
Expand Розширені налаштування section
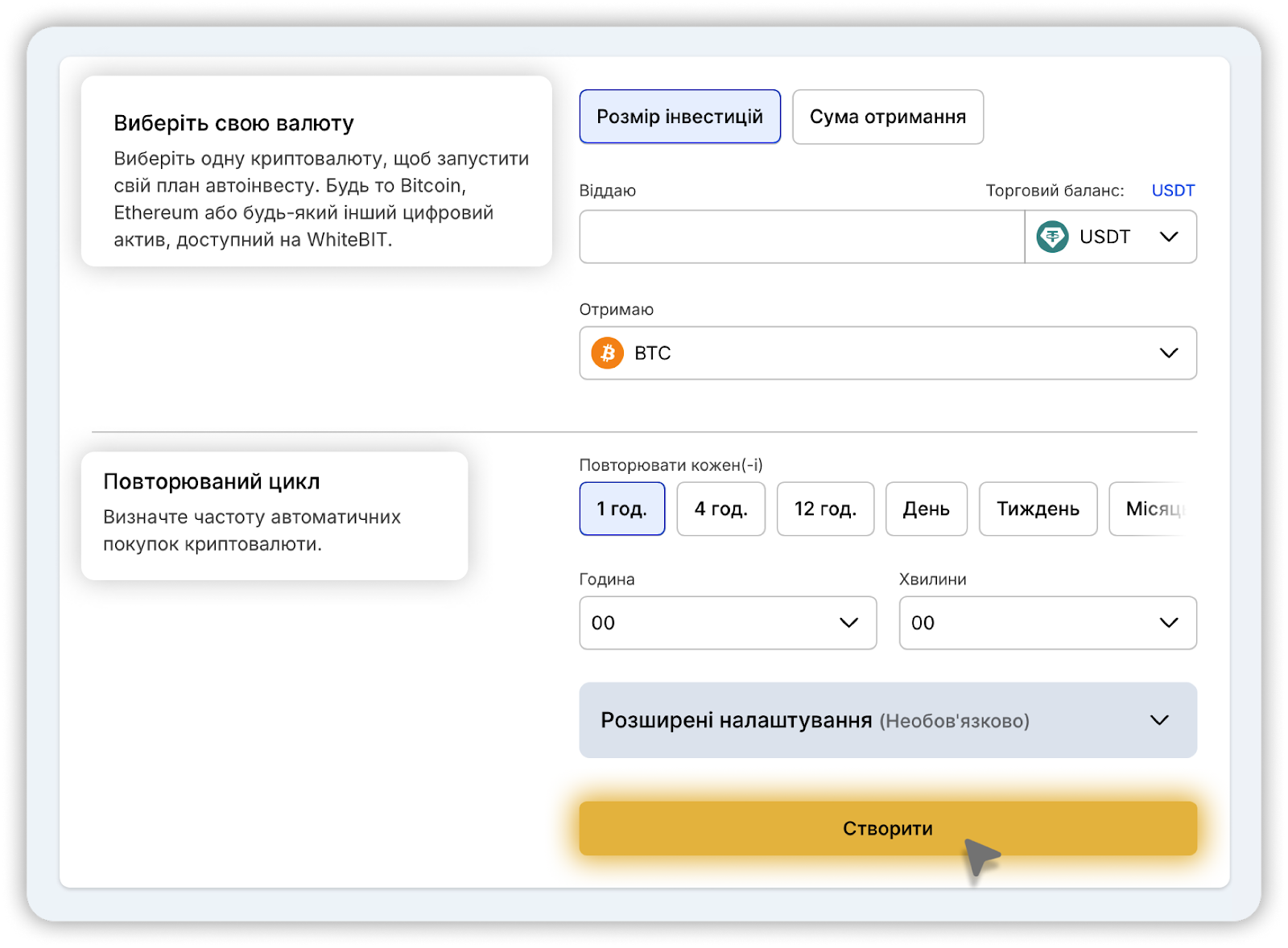click(x=885, y=720)
